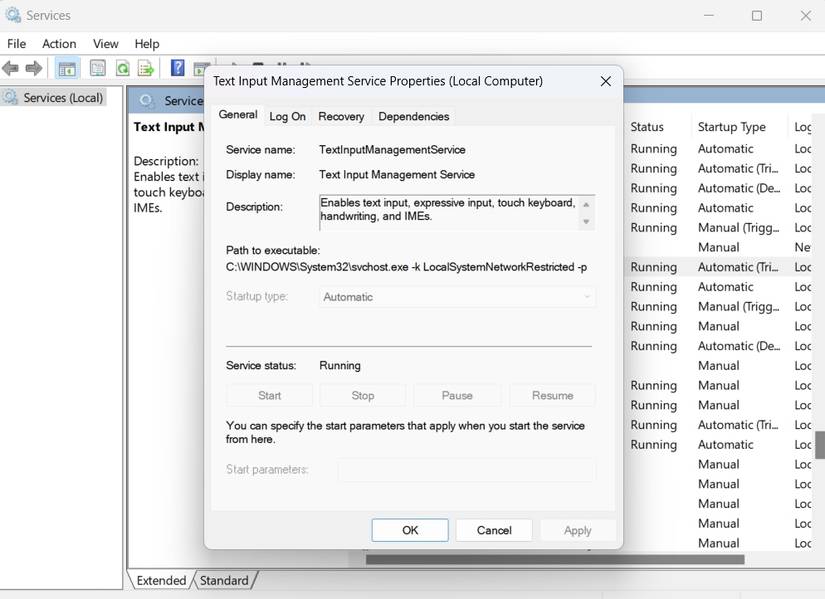Open the View menu

point(105,43)
